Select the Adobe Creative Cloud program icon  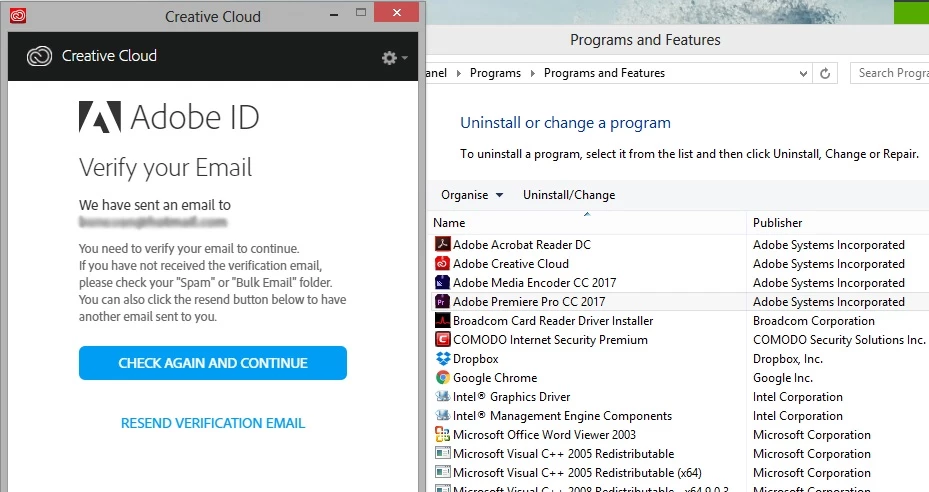[443, 263]
